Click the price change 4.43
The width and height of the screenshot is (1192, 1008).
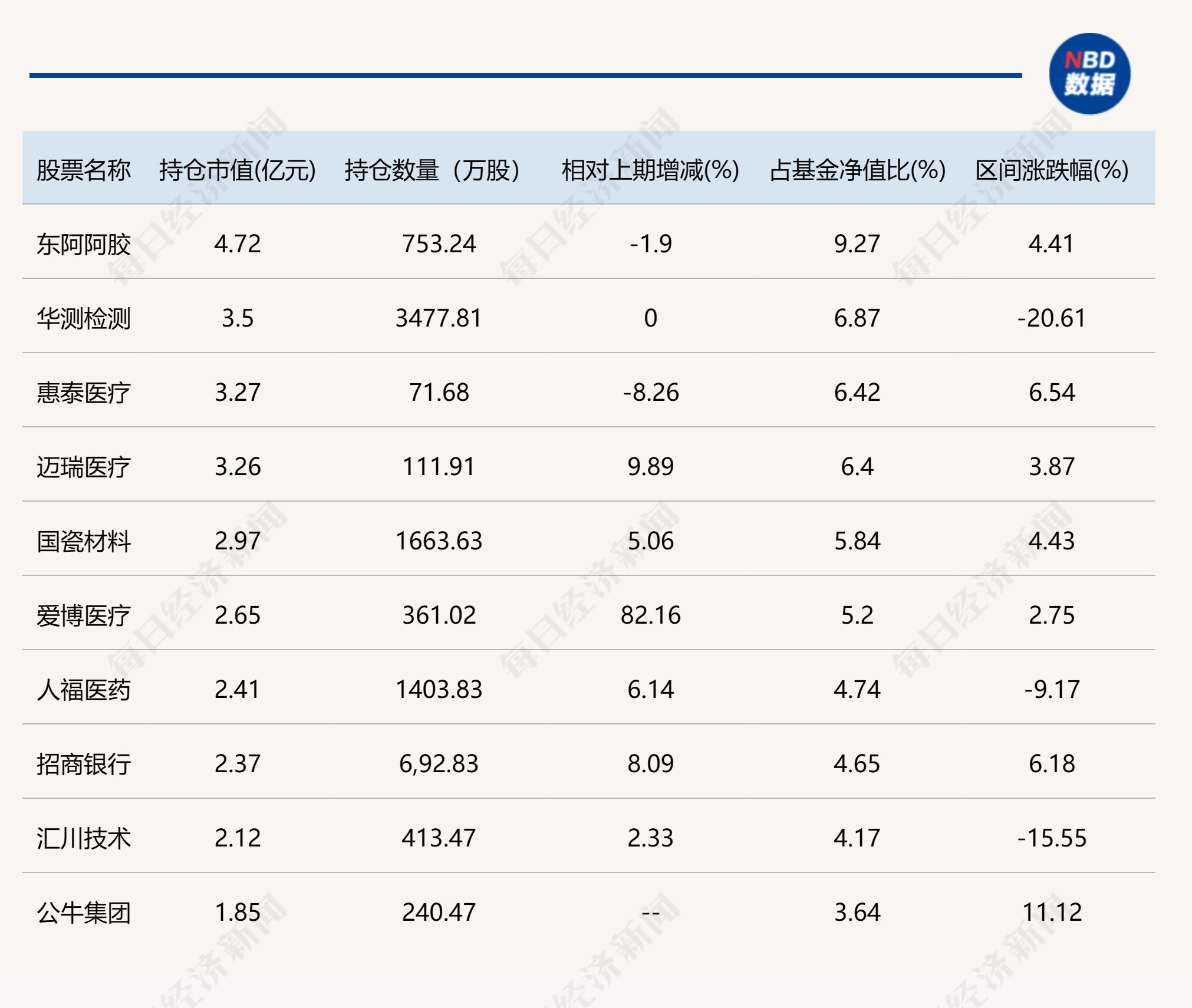click(1052, 541)
